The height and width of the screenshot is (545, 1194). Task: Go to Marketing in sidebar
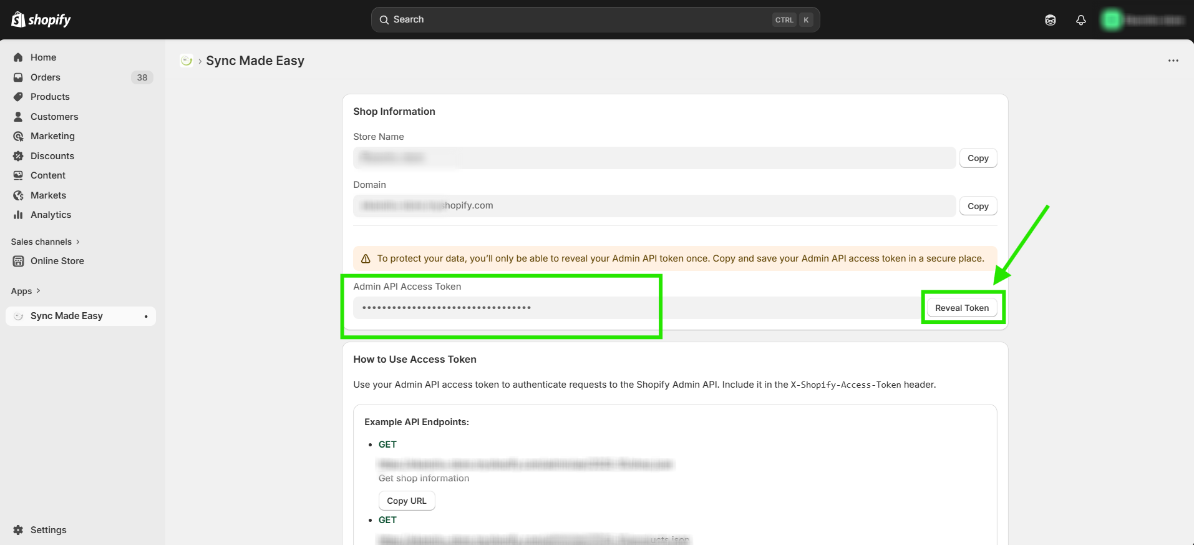coord(52,136)
